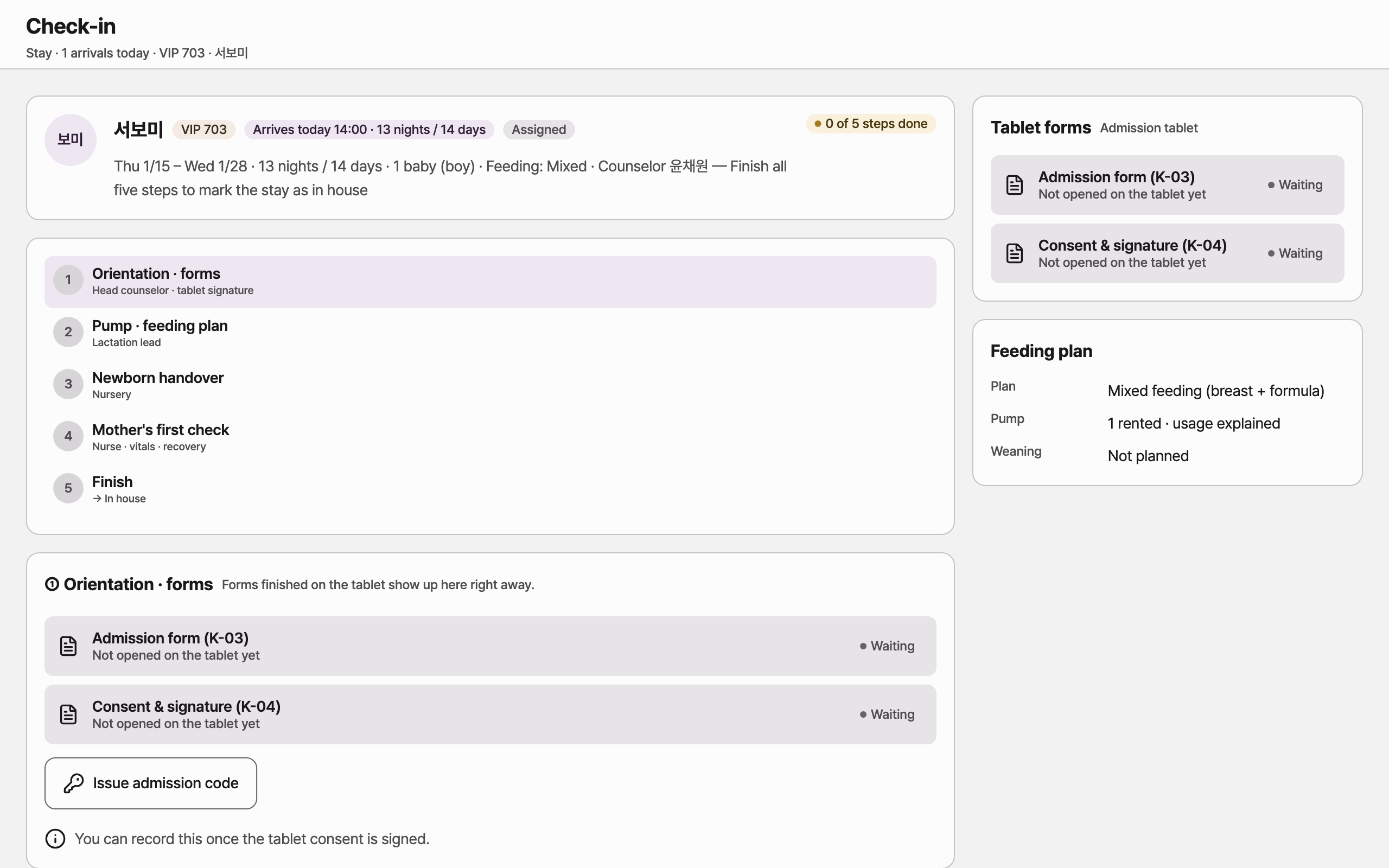Go to the Newborn handover step

click(490, 386)
